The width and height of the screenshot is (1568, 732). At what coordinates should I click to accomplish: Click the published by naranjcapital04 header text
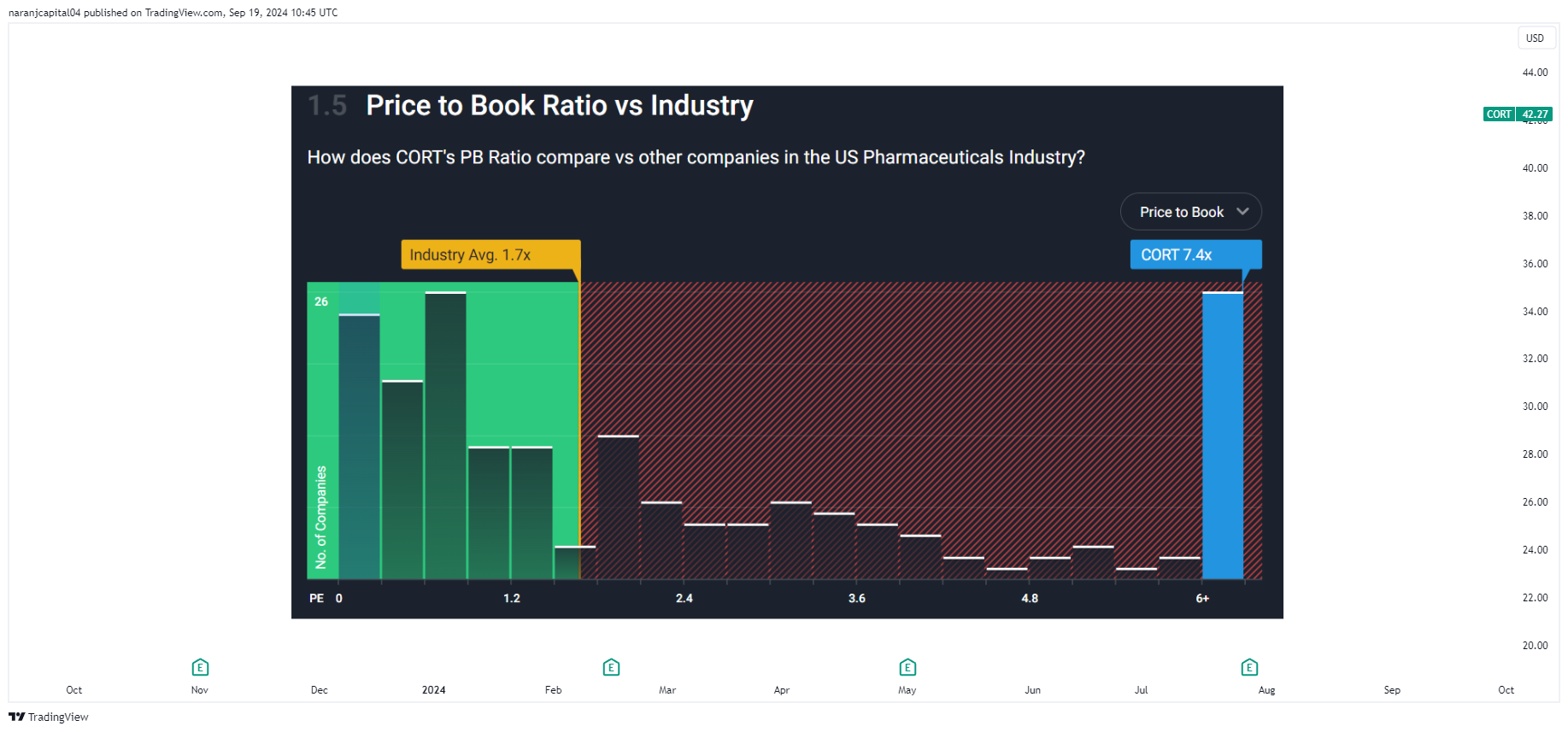point(173,13)
